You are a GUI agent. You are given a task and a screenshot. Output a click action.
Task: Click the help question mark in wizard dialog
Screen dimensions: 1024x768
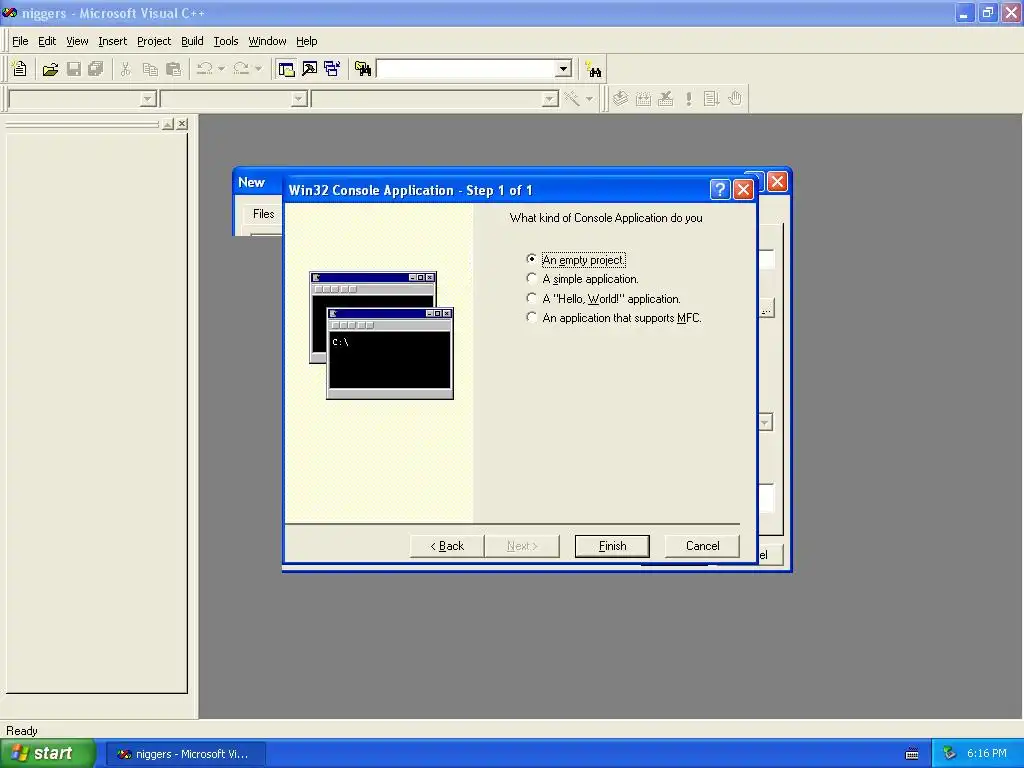click(x=720, y=189)
